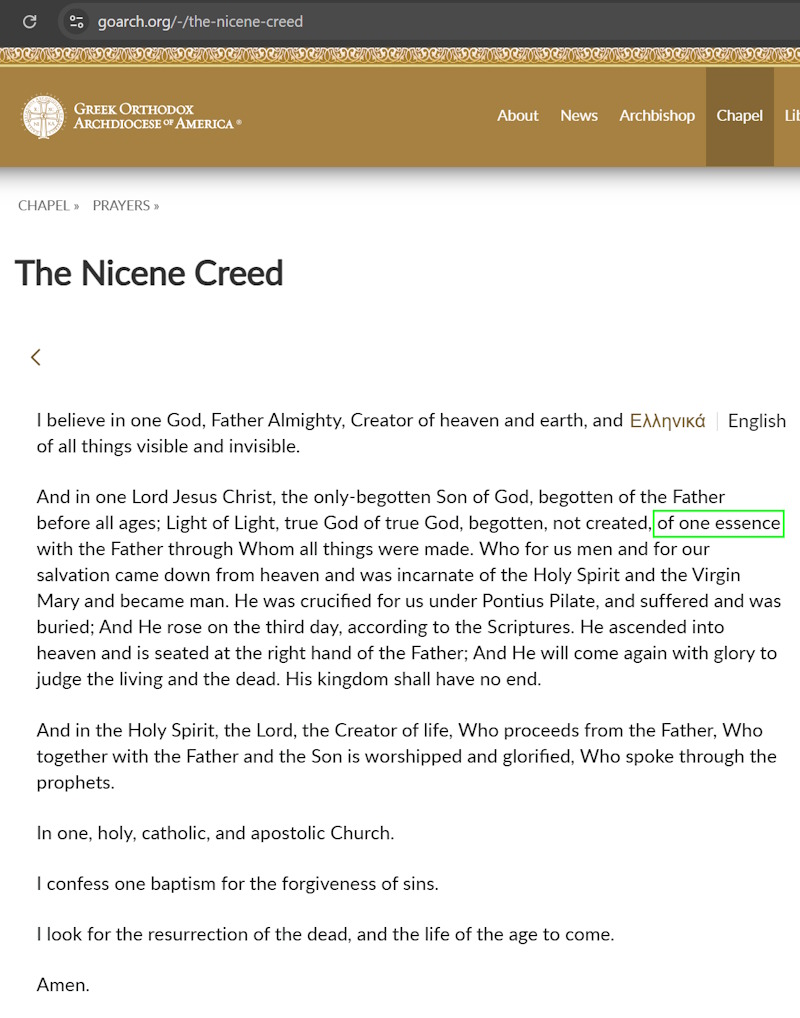Click the "I look for the resurrection" line
The image size is (800, 1018).
[325, 935]
